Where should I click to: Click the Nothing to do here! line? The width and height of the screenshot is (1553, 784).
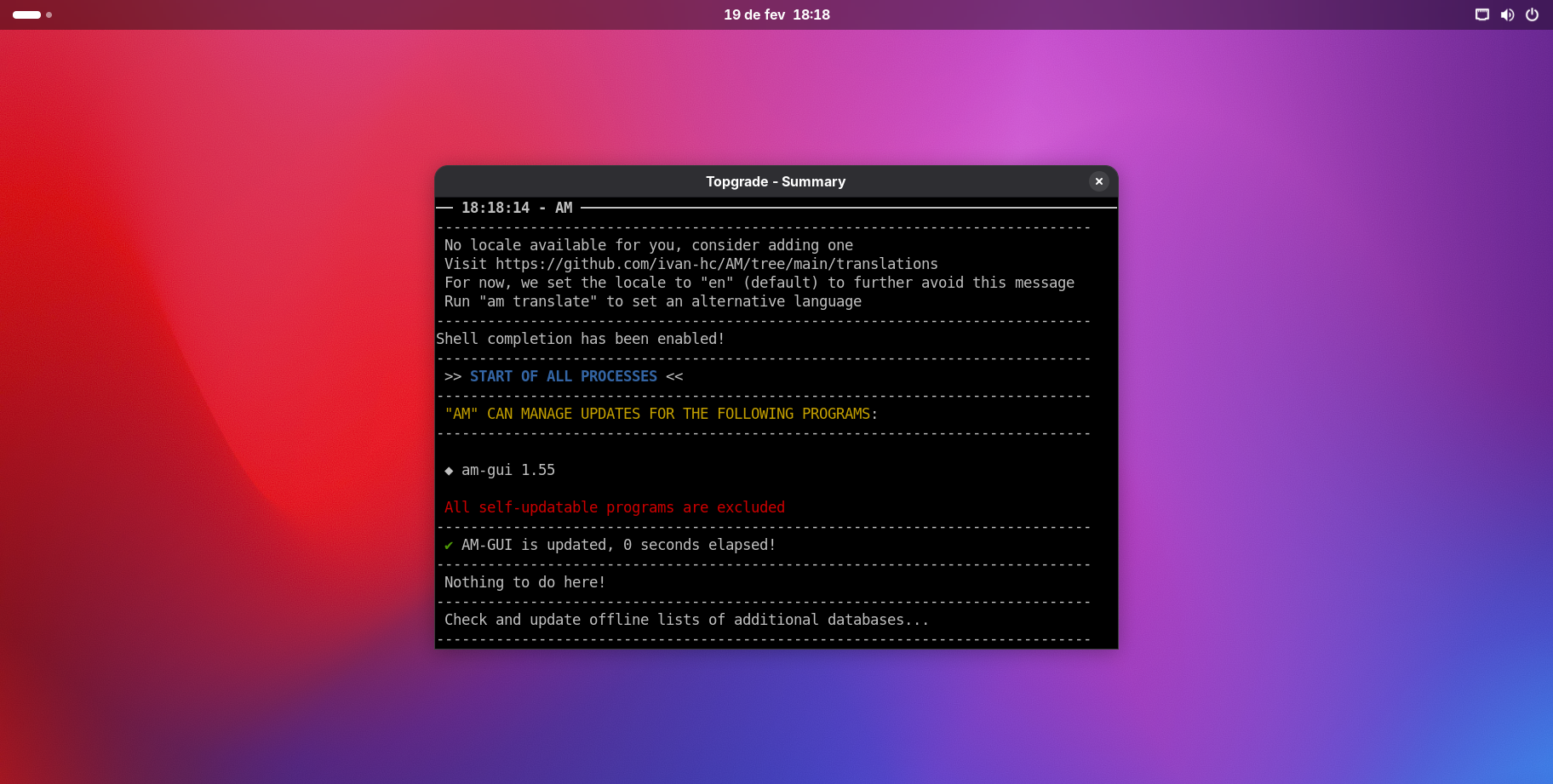click(524, 582)
